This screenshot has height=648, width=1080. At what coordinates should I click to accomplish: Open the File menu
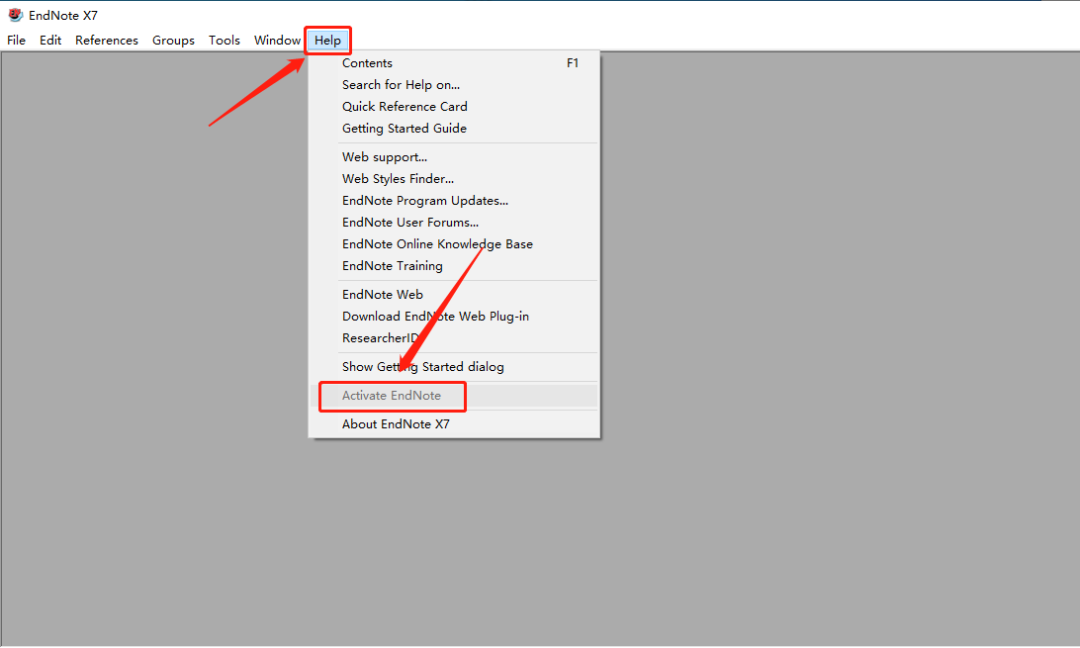[x=16, y=40]
